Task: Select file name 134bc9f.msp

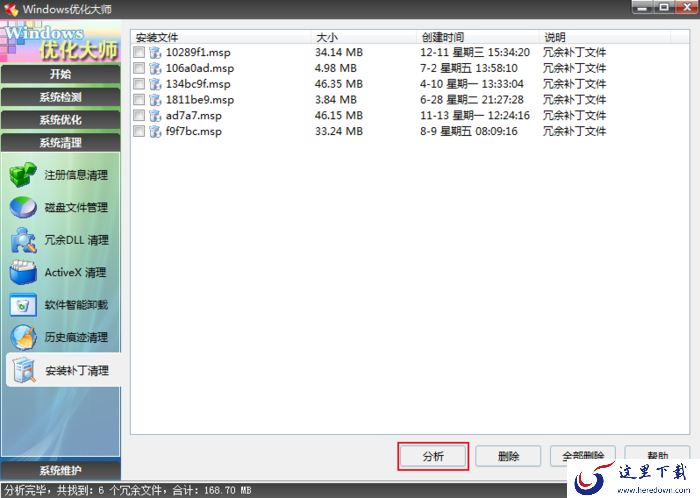Action: point(198,84)
